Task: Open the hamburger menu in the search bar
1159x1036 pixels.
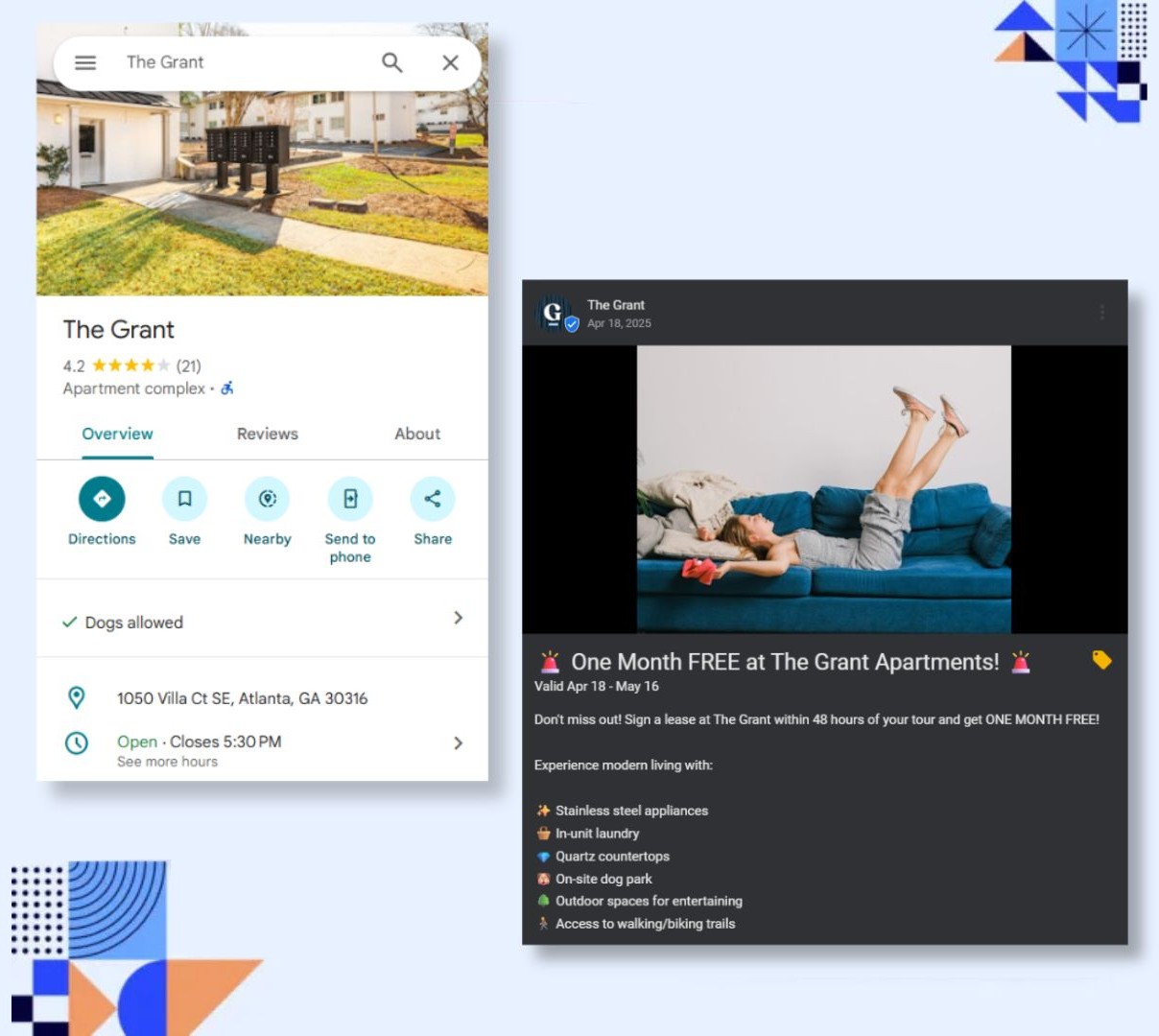Action: pyautogui.click(x=85, y=62)
